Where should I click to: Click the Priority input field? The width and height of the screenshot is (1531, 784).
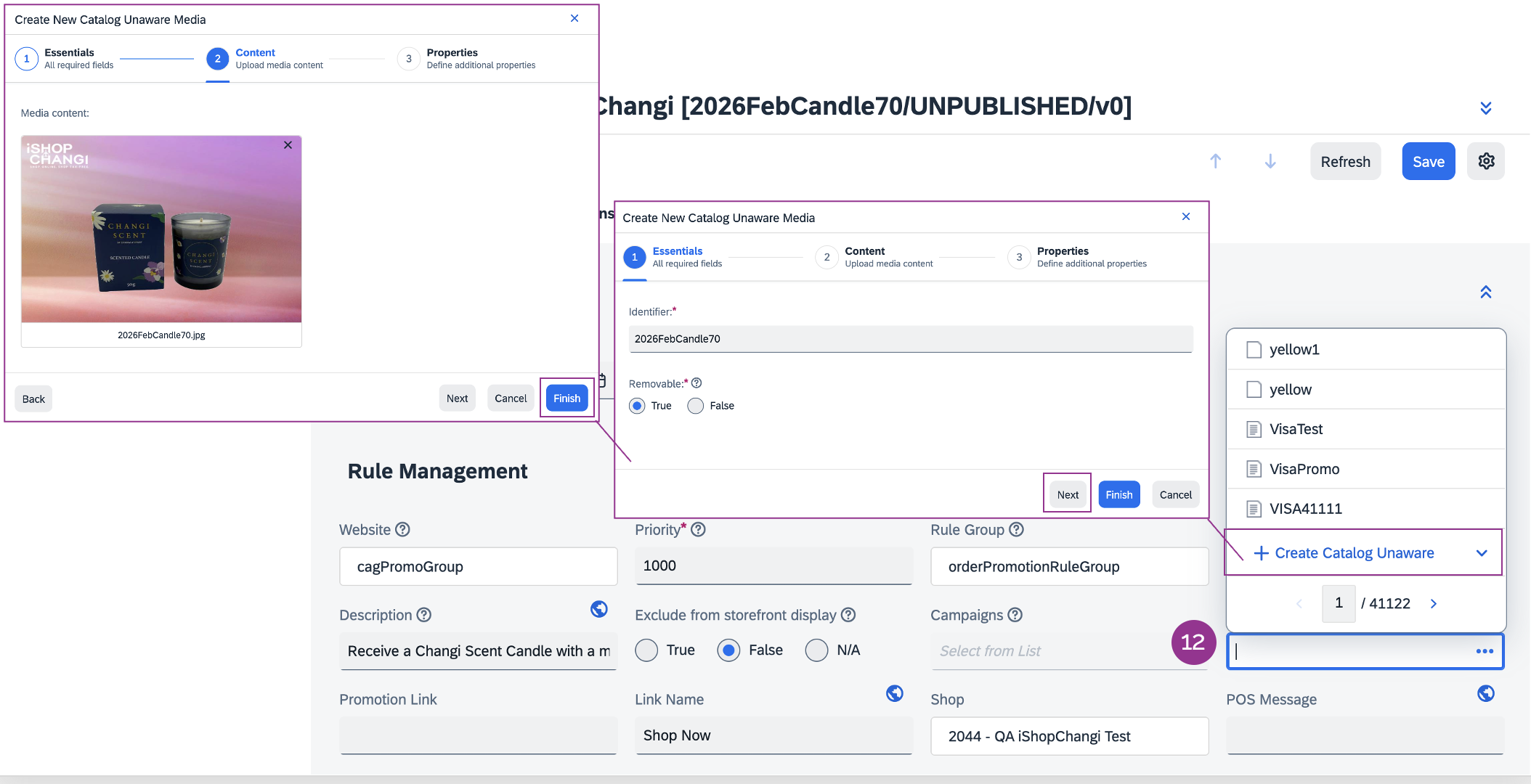coord(773,566)
